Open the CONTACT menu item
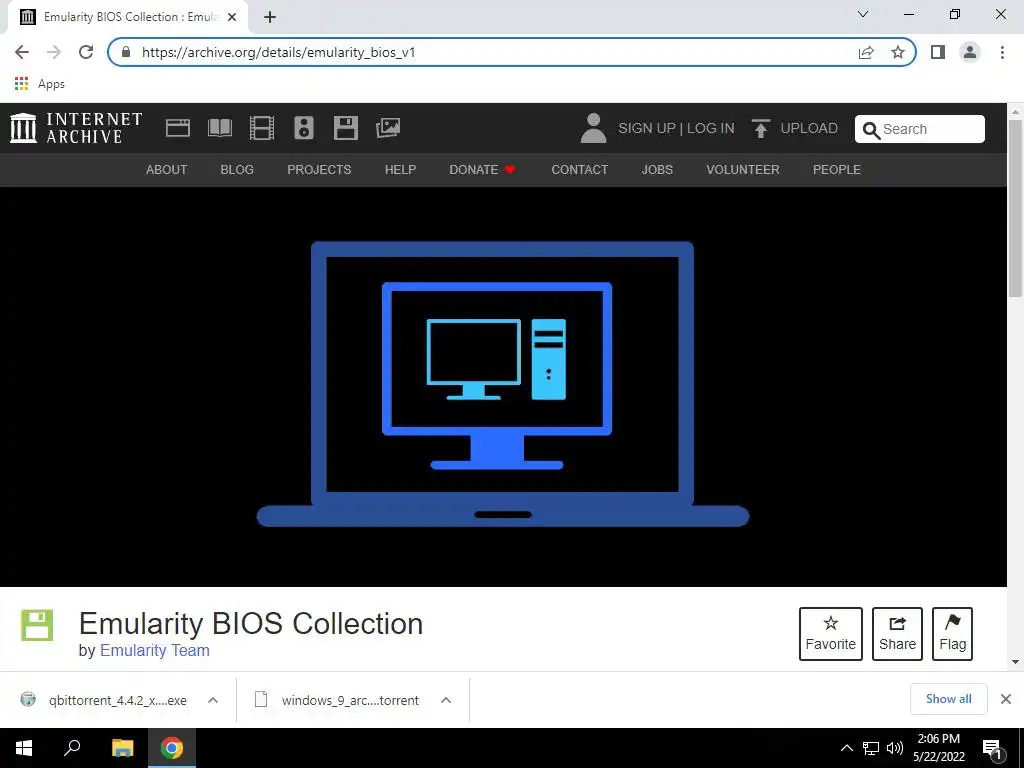 579,170
